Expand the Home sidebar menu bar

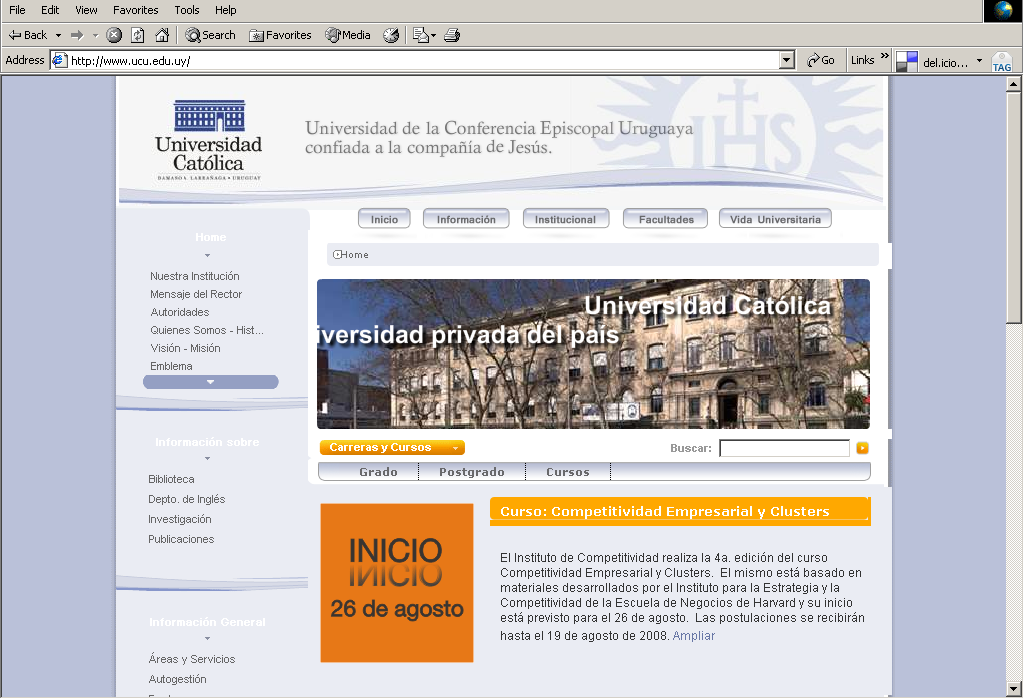pyautogui.click(x=210, y=382)
